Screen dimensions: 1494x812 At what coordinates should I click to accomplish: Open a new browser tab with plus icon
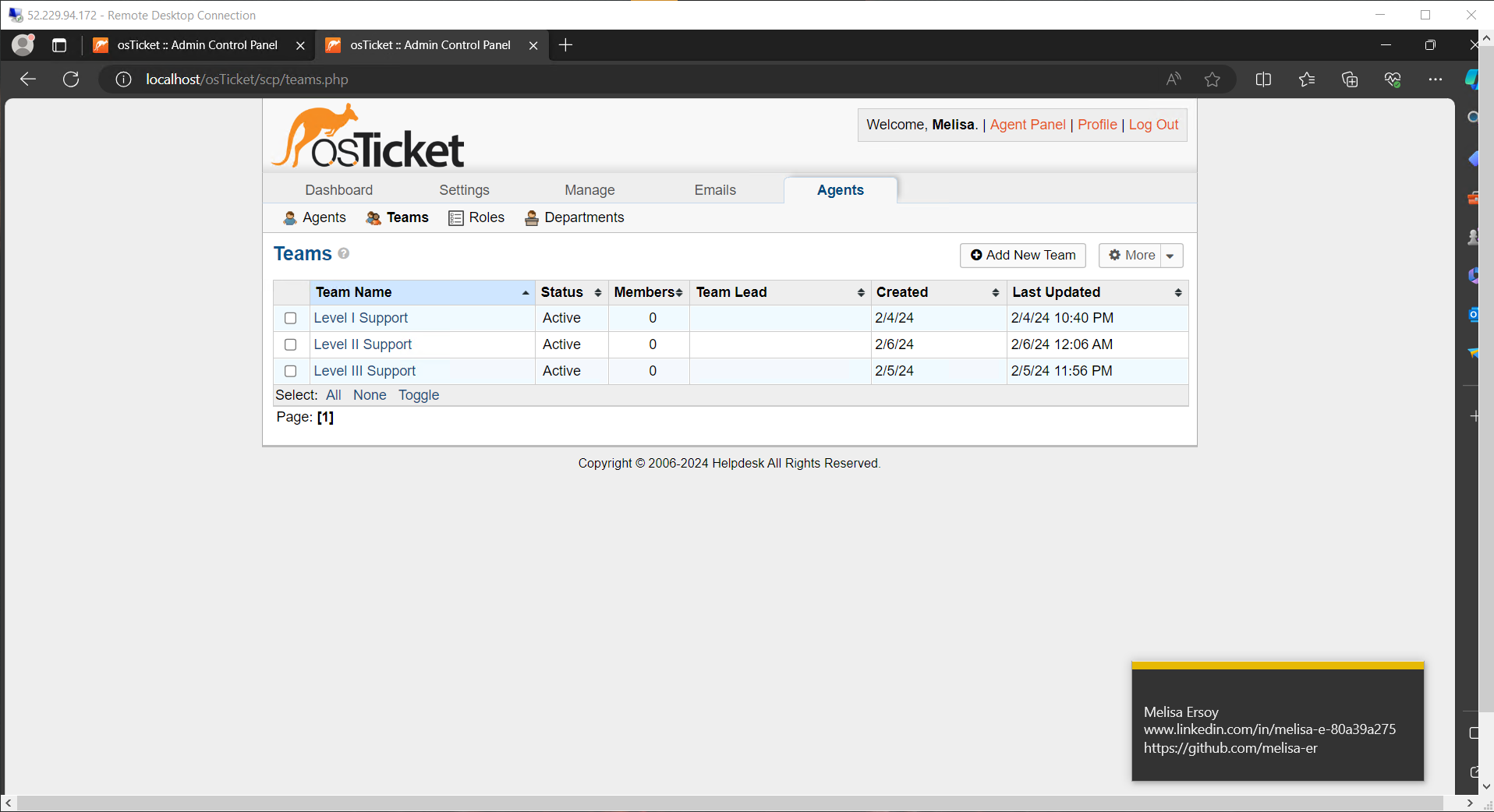(x=566, y=45)
